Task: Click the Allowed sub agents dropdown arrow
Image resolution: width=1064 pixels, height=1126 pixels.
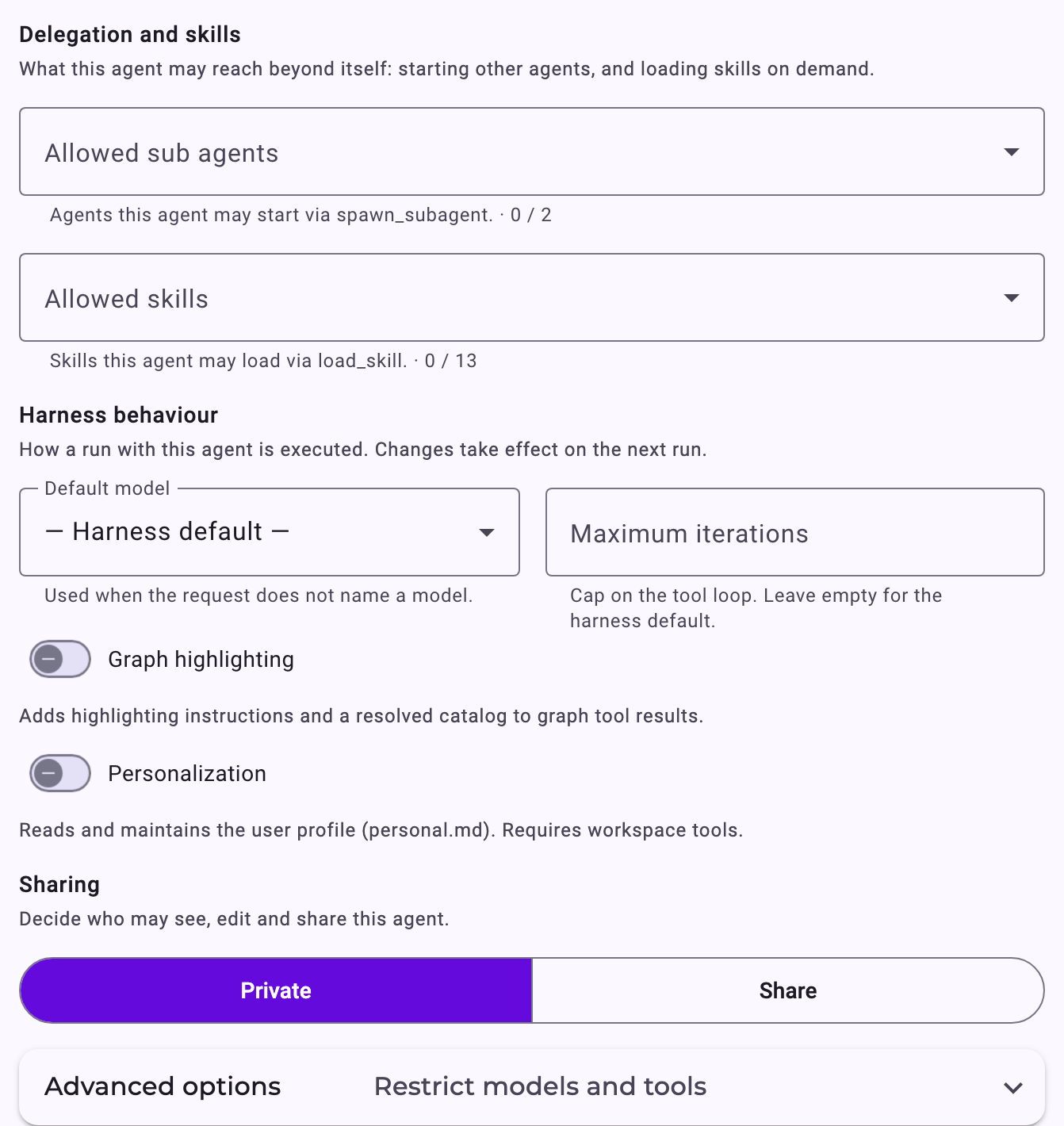Action: click(x=1011, y=151)
